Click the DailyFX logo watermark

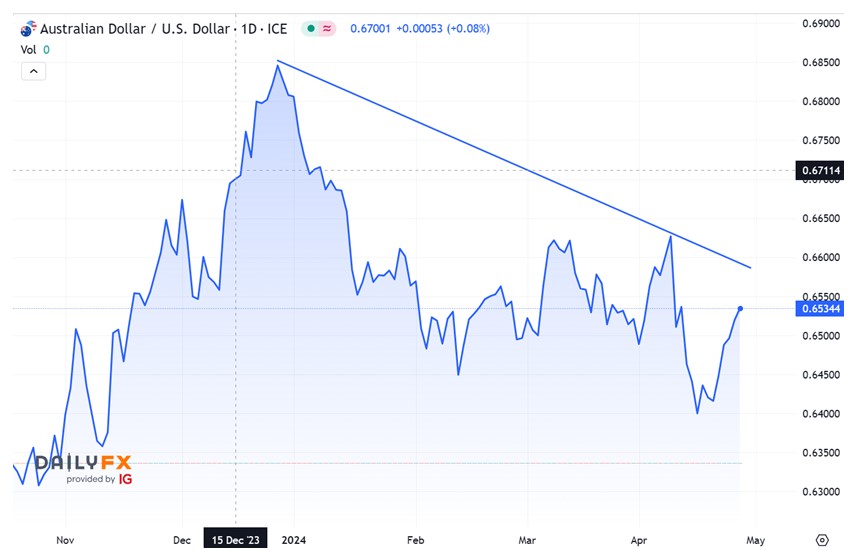pyautogui.click(x=83, y=463)
